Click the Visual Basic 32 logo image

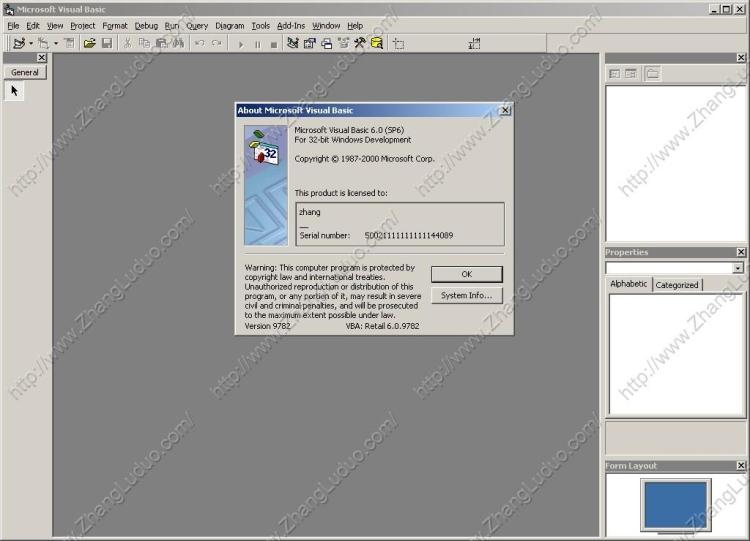click(x=266, y=185)
